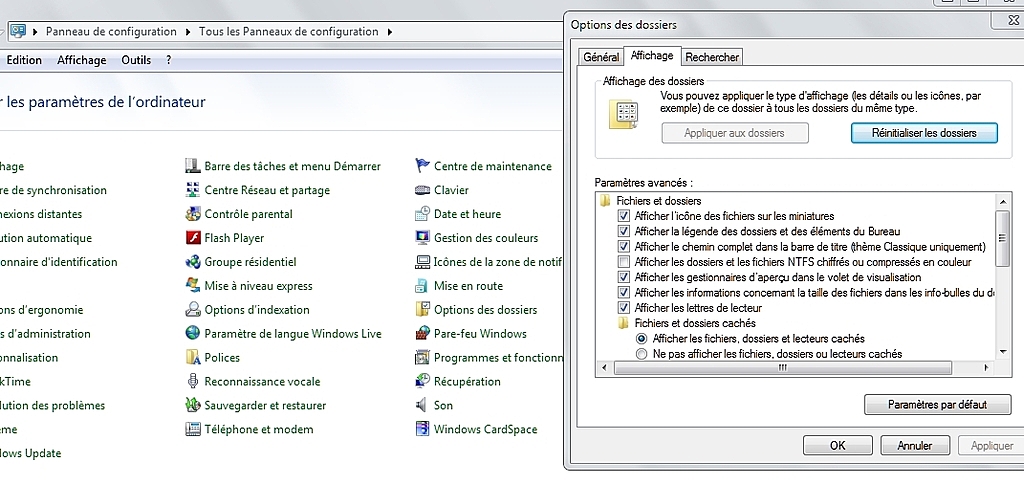Click the Son speaker icon

(423, 405)
